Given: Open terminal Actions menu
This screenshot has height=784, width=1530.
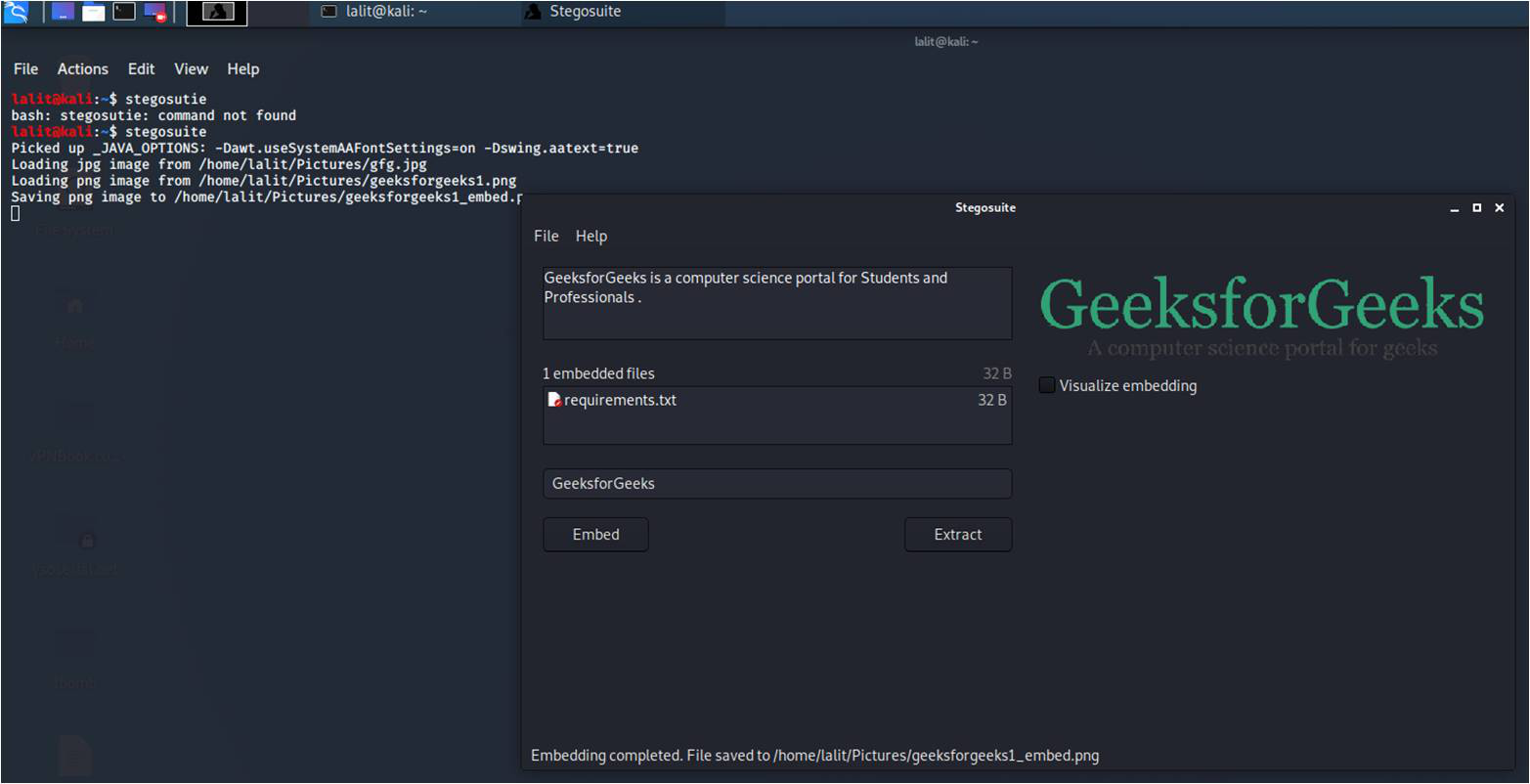Looking at the screenshot, I should click(82, 68).
